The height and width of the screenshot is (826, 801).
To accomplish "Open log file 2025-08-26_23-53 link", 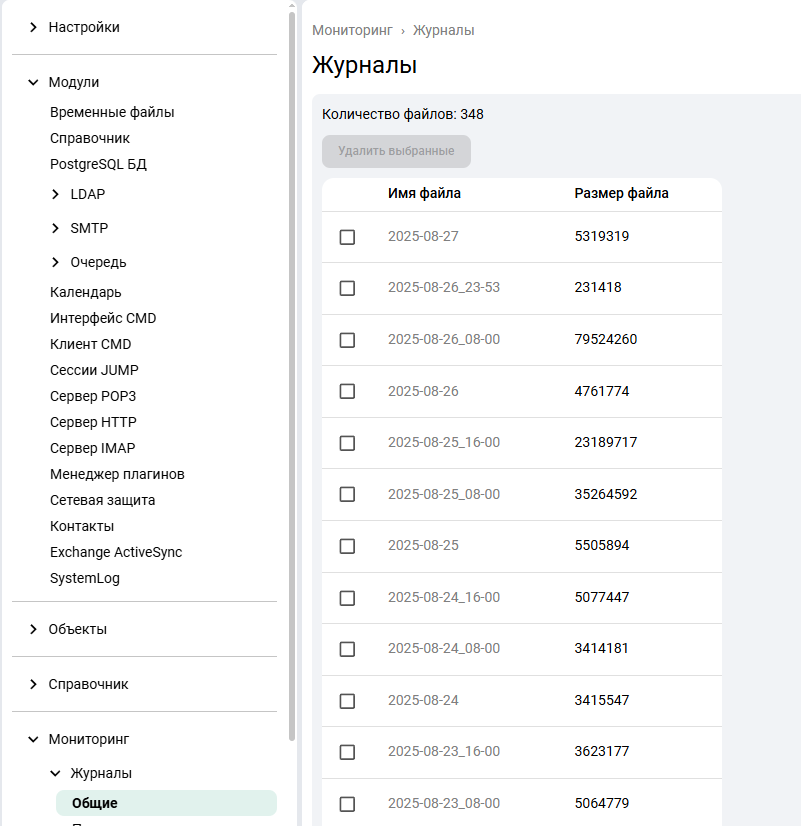I will [x=443, y=287].
